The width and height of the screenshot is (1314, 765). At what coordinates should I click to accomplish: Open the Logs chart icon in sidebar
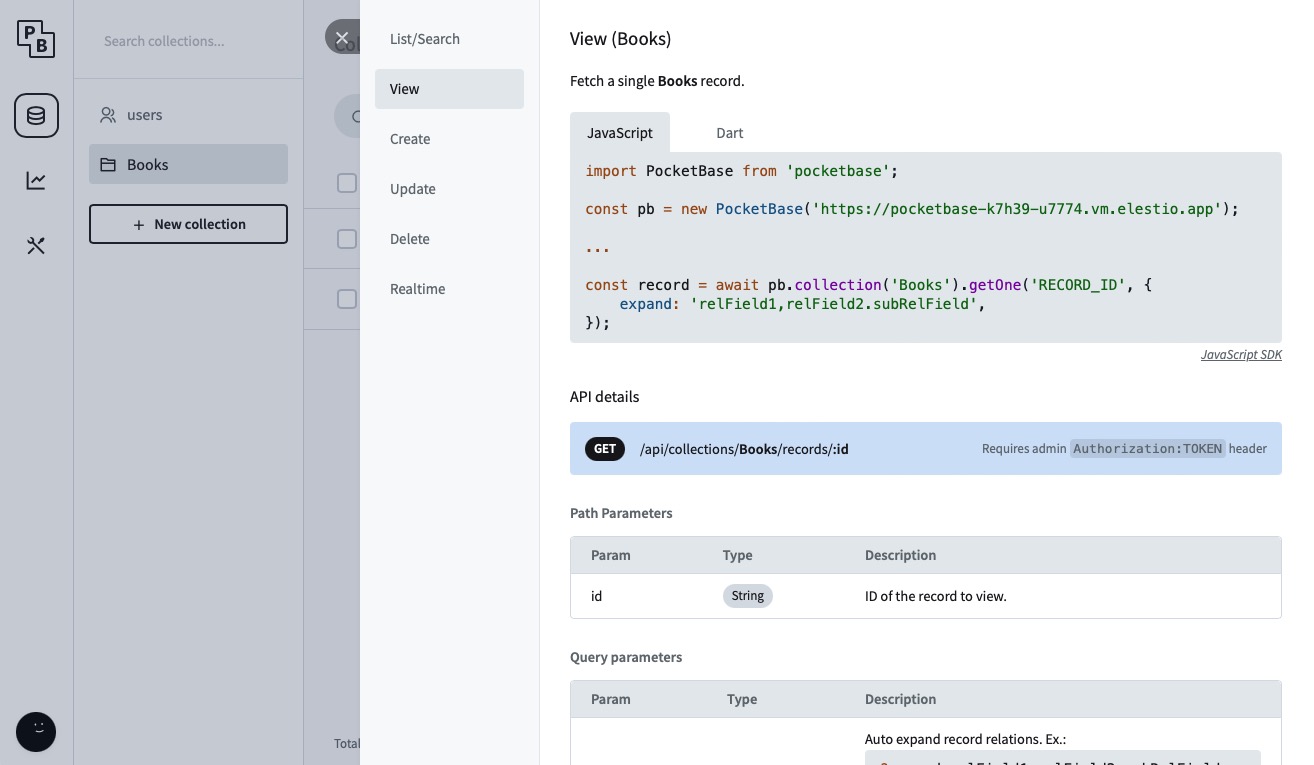[36, 180]
